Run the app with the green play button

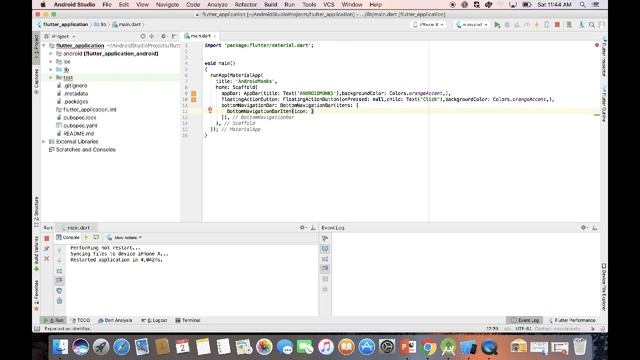click(497, 25)
